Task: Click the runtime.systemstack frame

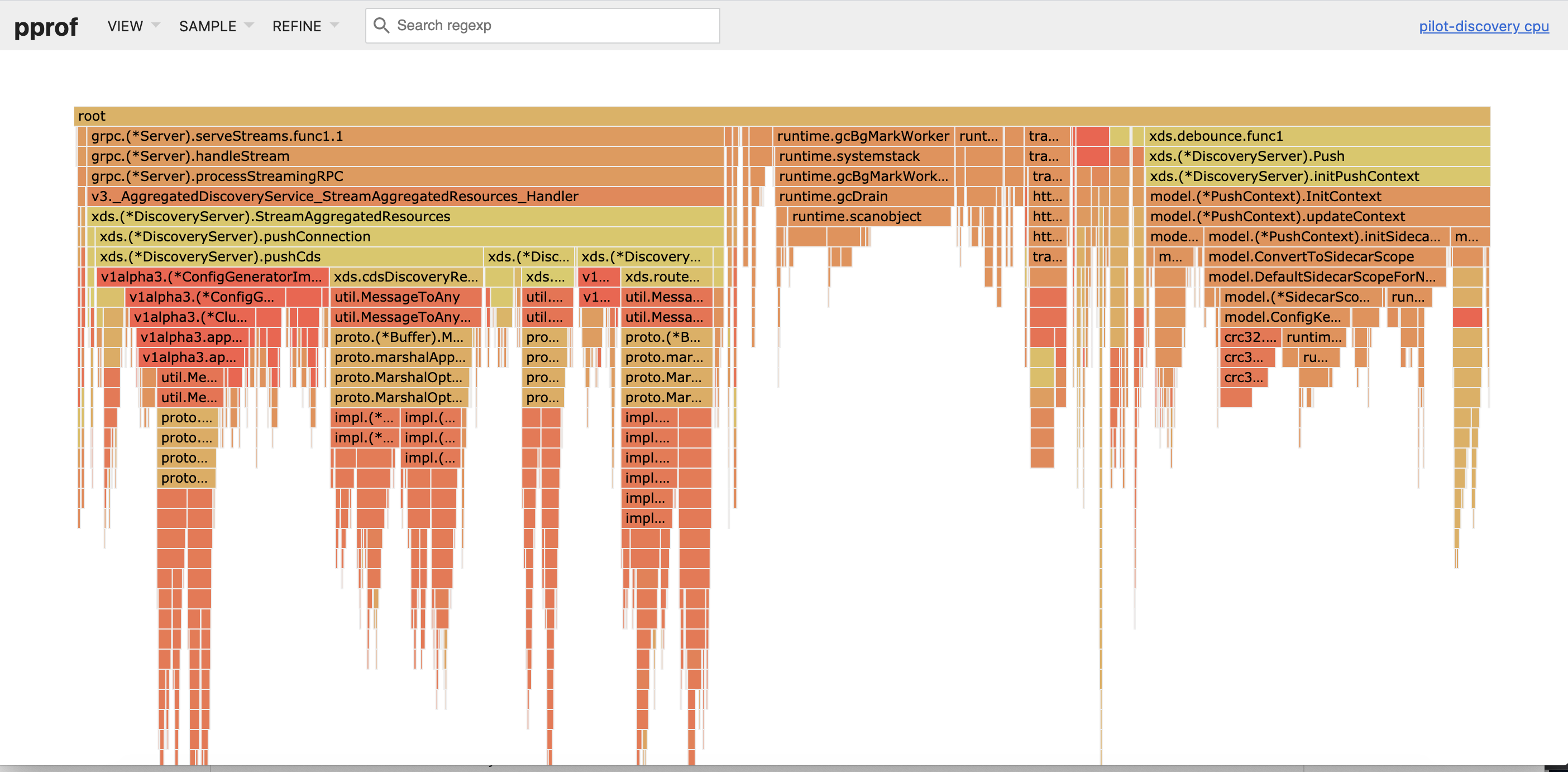Action: click(864, 156)
